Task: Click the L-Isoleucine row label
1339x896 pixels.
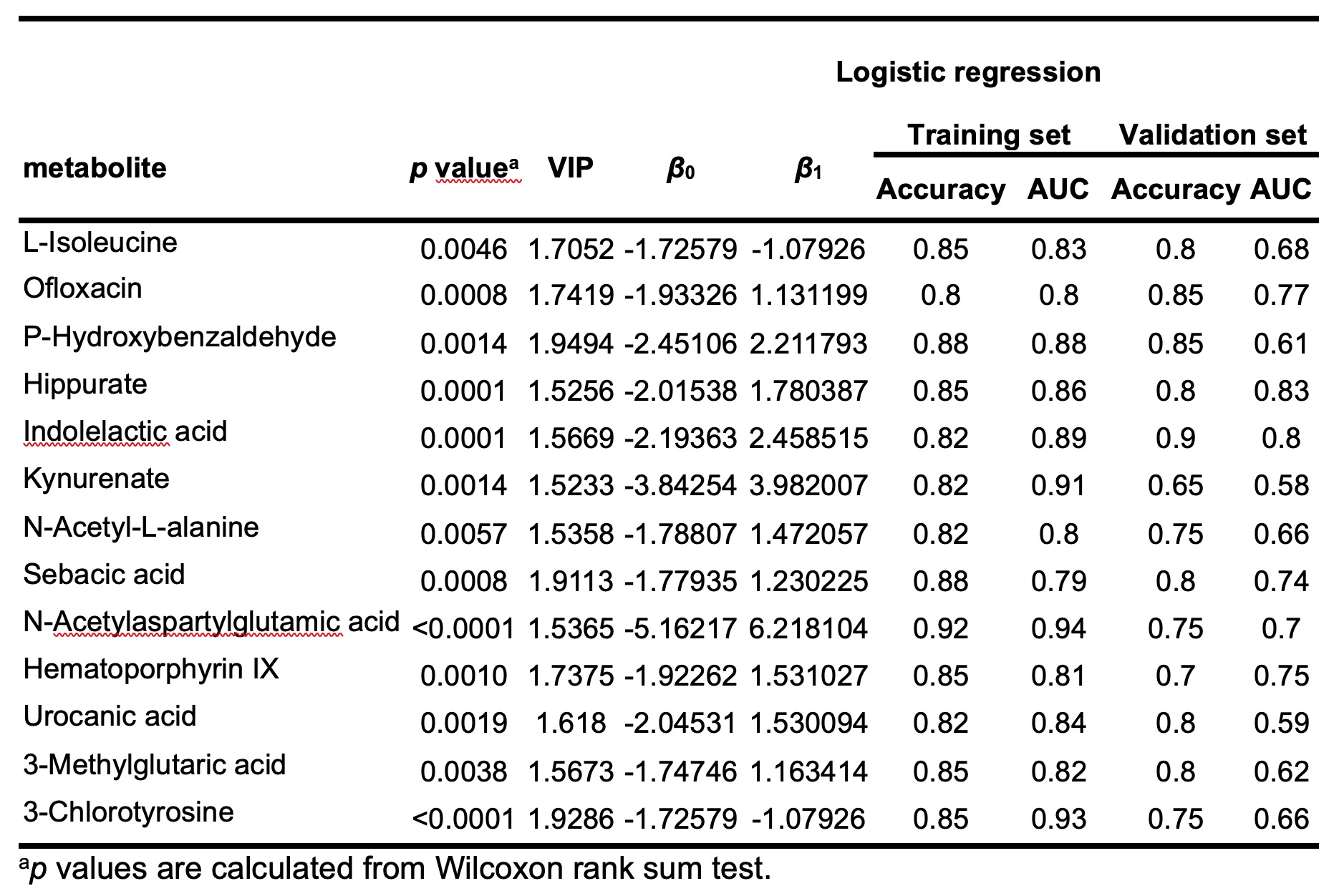Action: (x=100, y=243)
